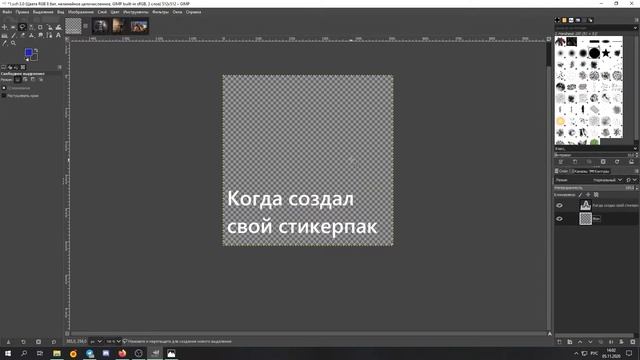Image resolution: width=640 pixels, height=360 pixels.
Task: Raise the selected layer one step
Action: click(580, 342)
